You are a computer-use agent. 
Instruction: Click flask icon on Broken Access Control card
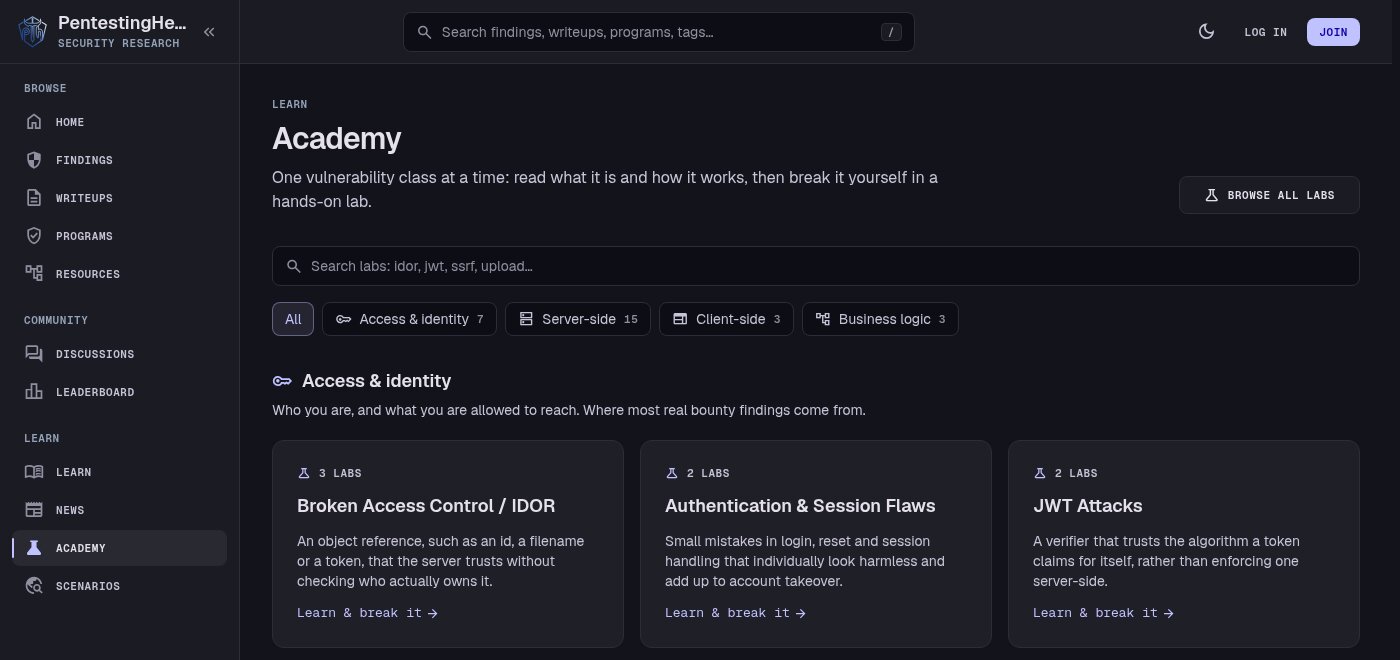[x=304, y=473]
